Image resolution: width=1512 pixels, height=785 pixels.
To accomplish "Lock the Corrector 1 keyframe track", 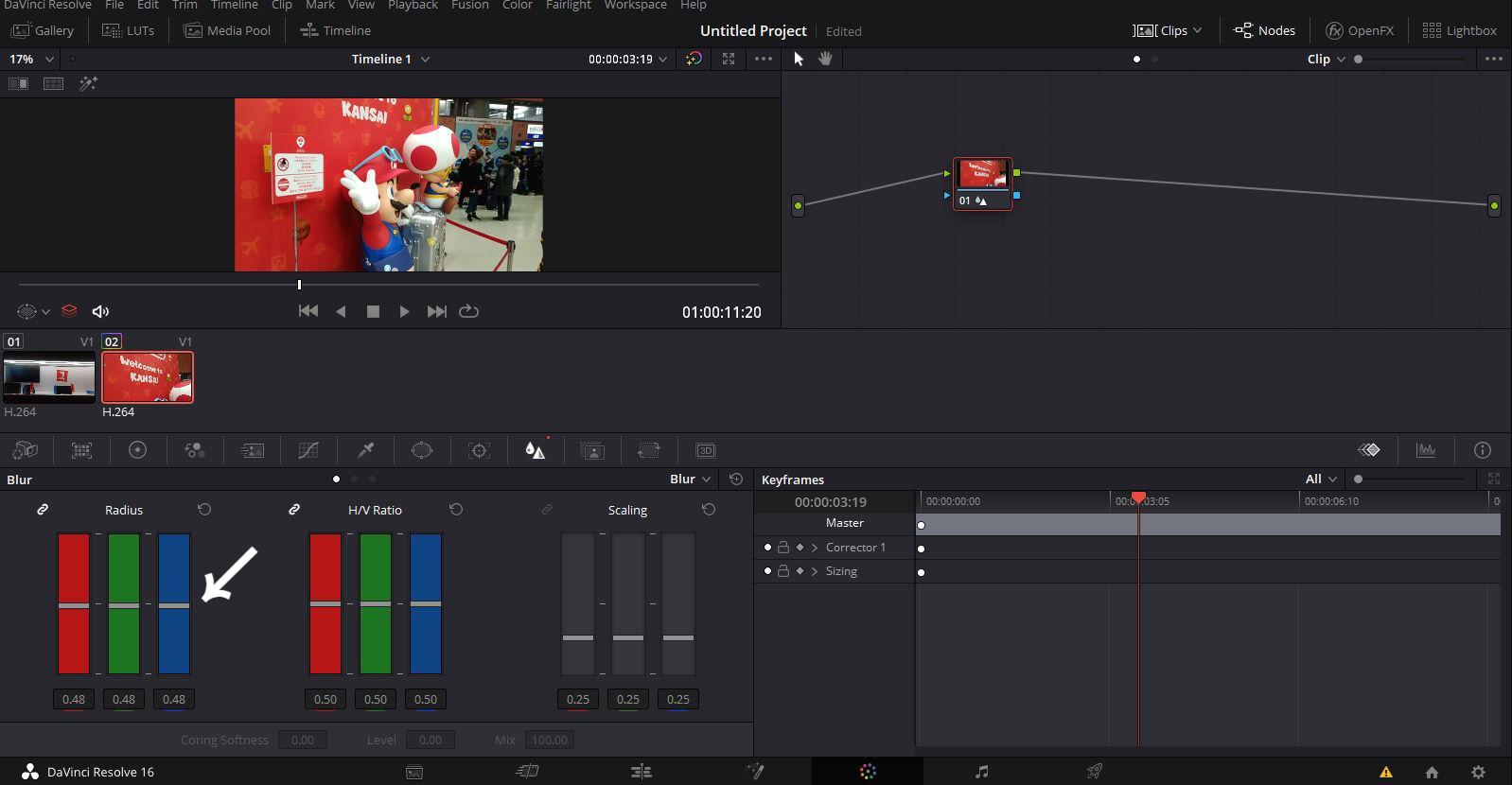I will pos(783,547).
